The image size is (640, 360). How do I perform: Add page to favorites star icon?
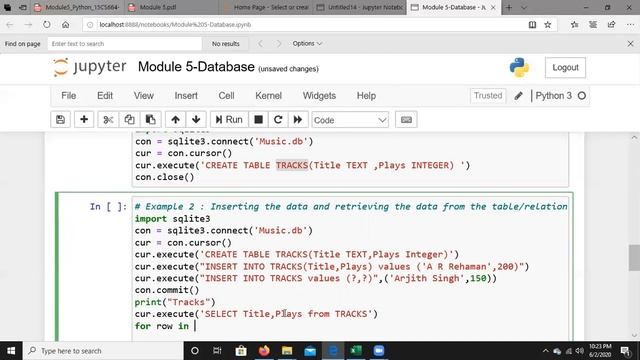[x=548, y=25]
